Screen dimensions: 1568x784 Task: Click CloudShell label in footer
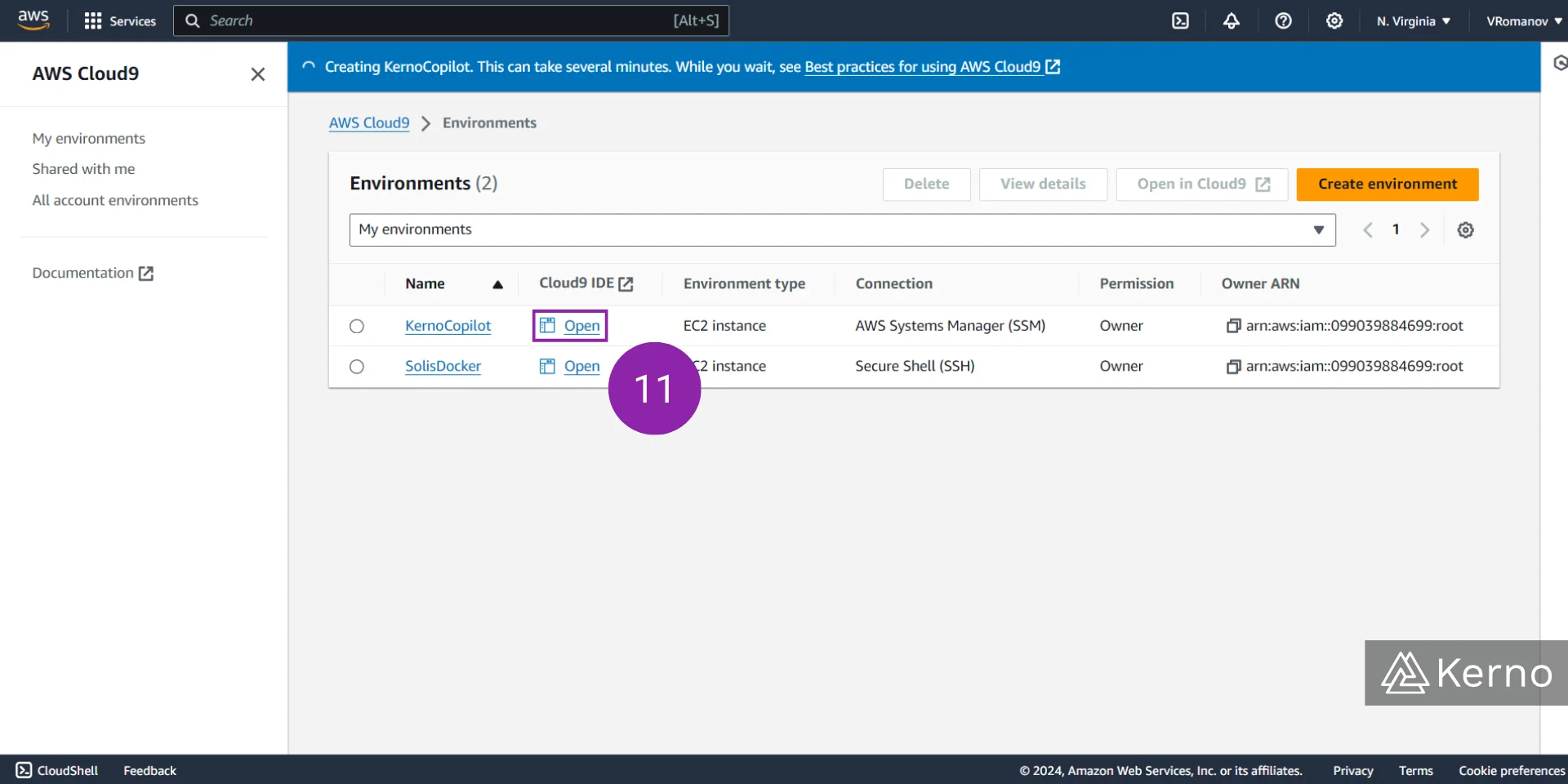(67, 771)
